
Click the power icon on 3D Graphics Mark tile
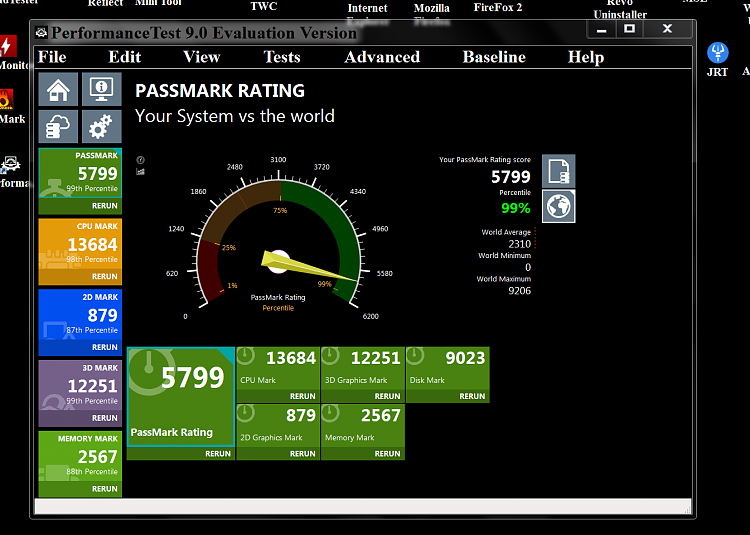331,356
